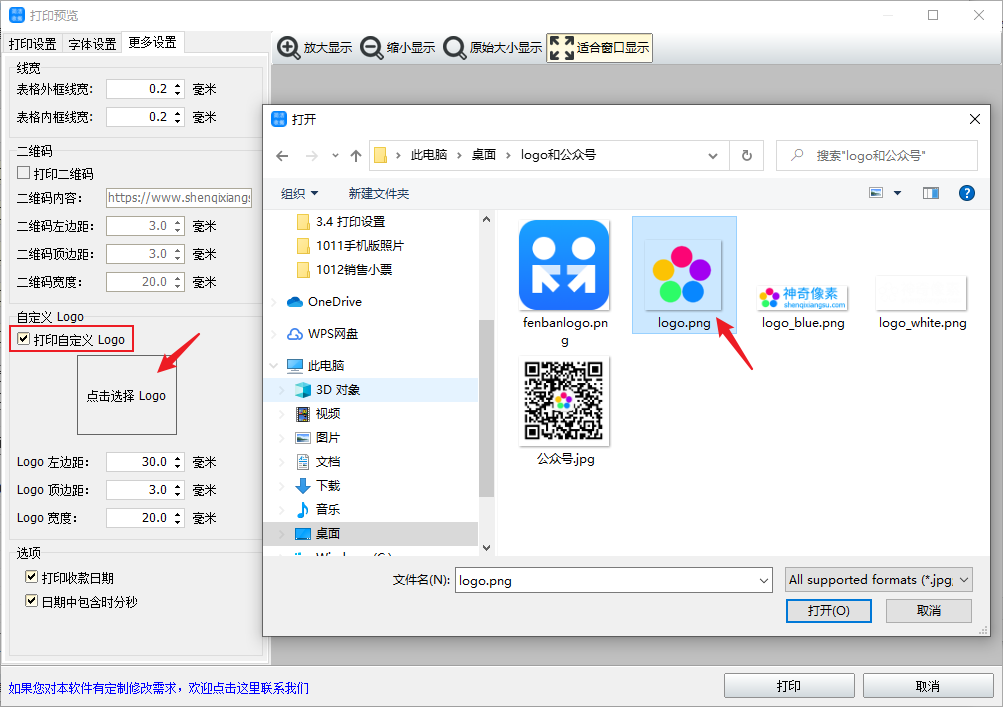Navigate up one folder level arrow
The width and height of the screenshot is (1003, 707).
click(x=356, y=156)
